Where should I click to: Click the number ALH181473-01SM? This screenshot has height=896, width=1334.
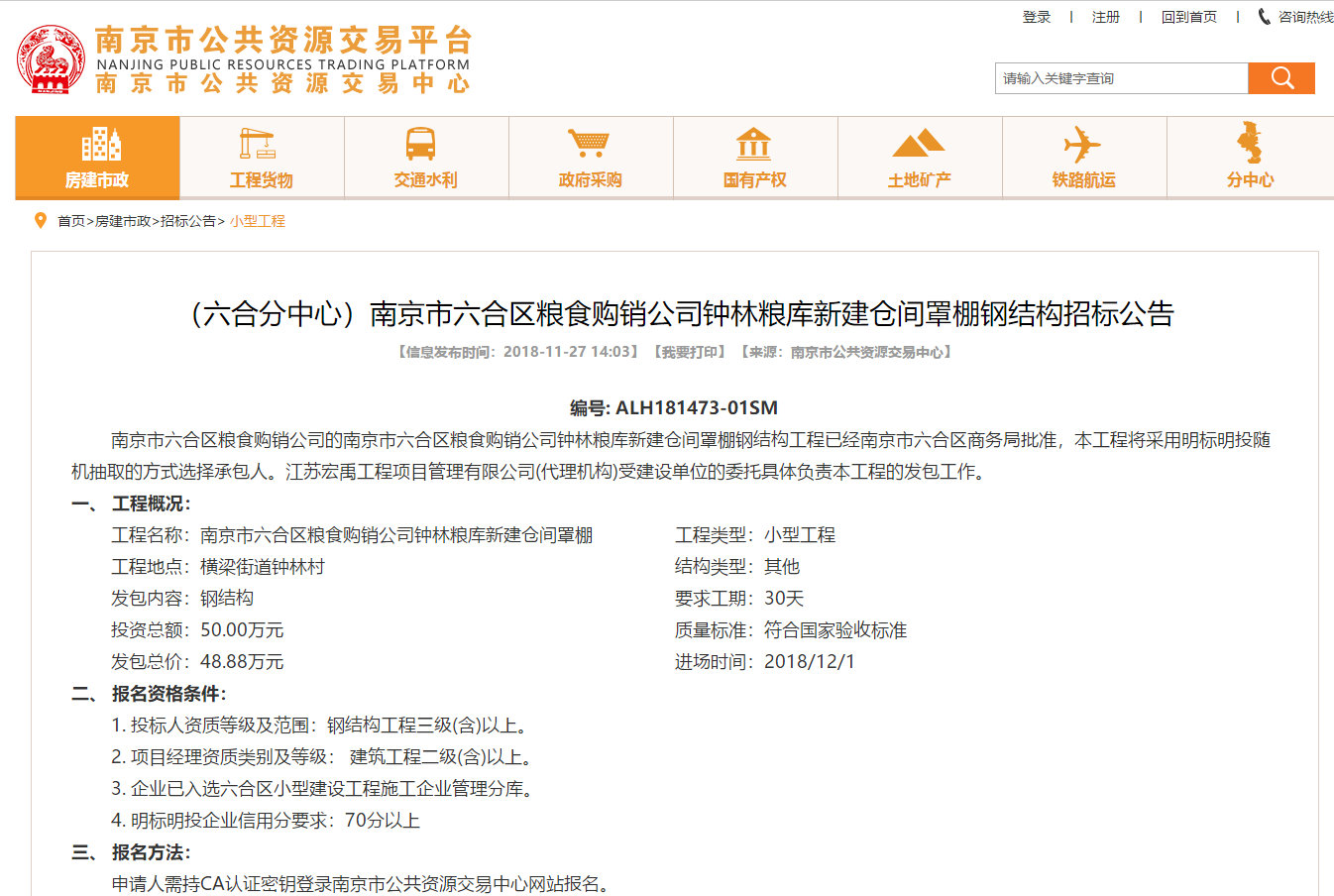click(x=697, y=407)
